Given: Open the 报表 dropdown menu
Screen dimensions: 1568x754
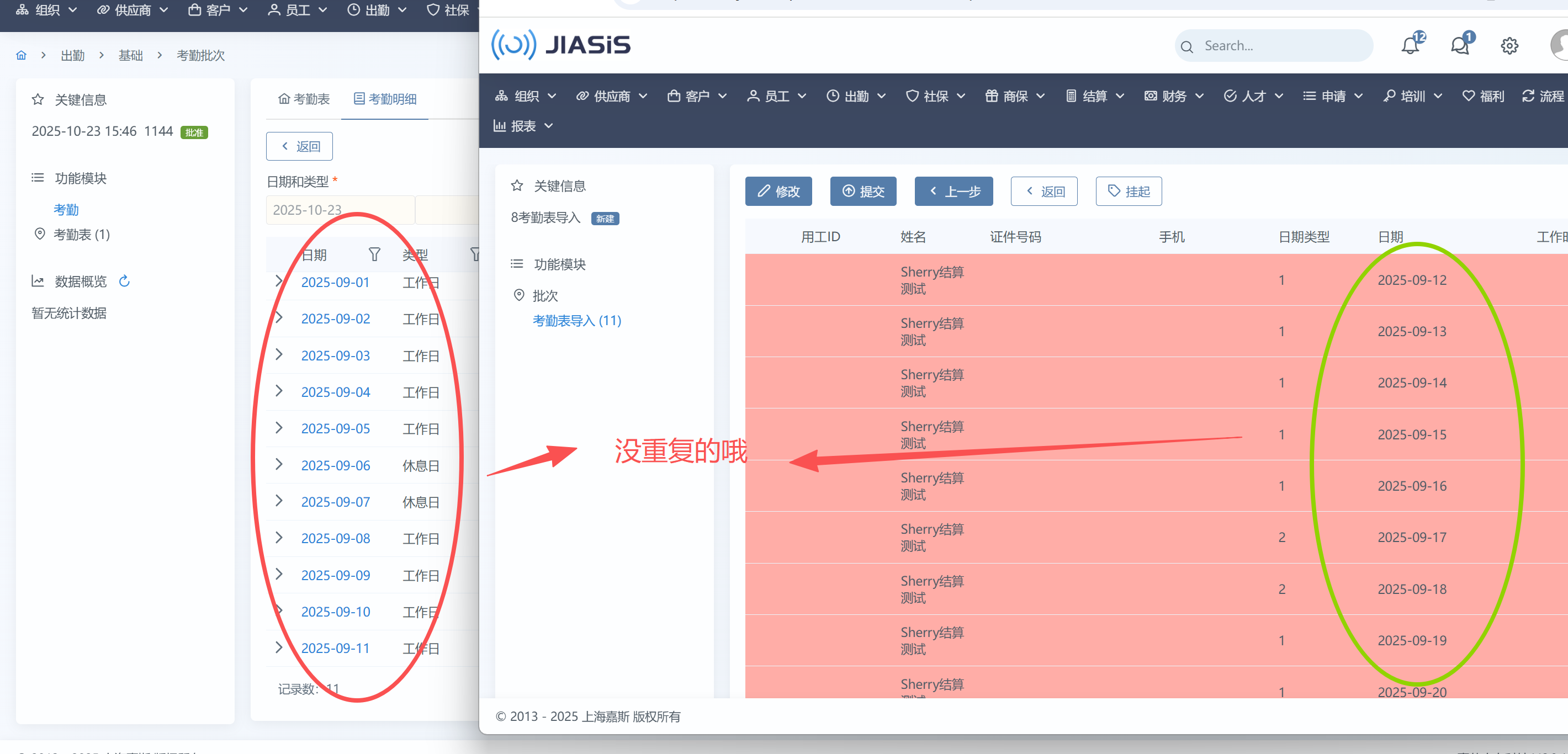Looking at the screenshot, I should 523,126.
